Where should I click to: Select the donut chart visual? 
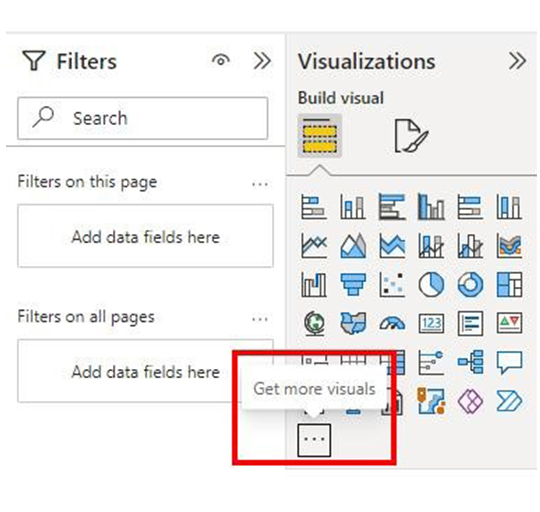tap(470, 284)
